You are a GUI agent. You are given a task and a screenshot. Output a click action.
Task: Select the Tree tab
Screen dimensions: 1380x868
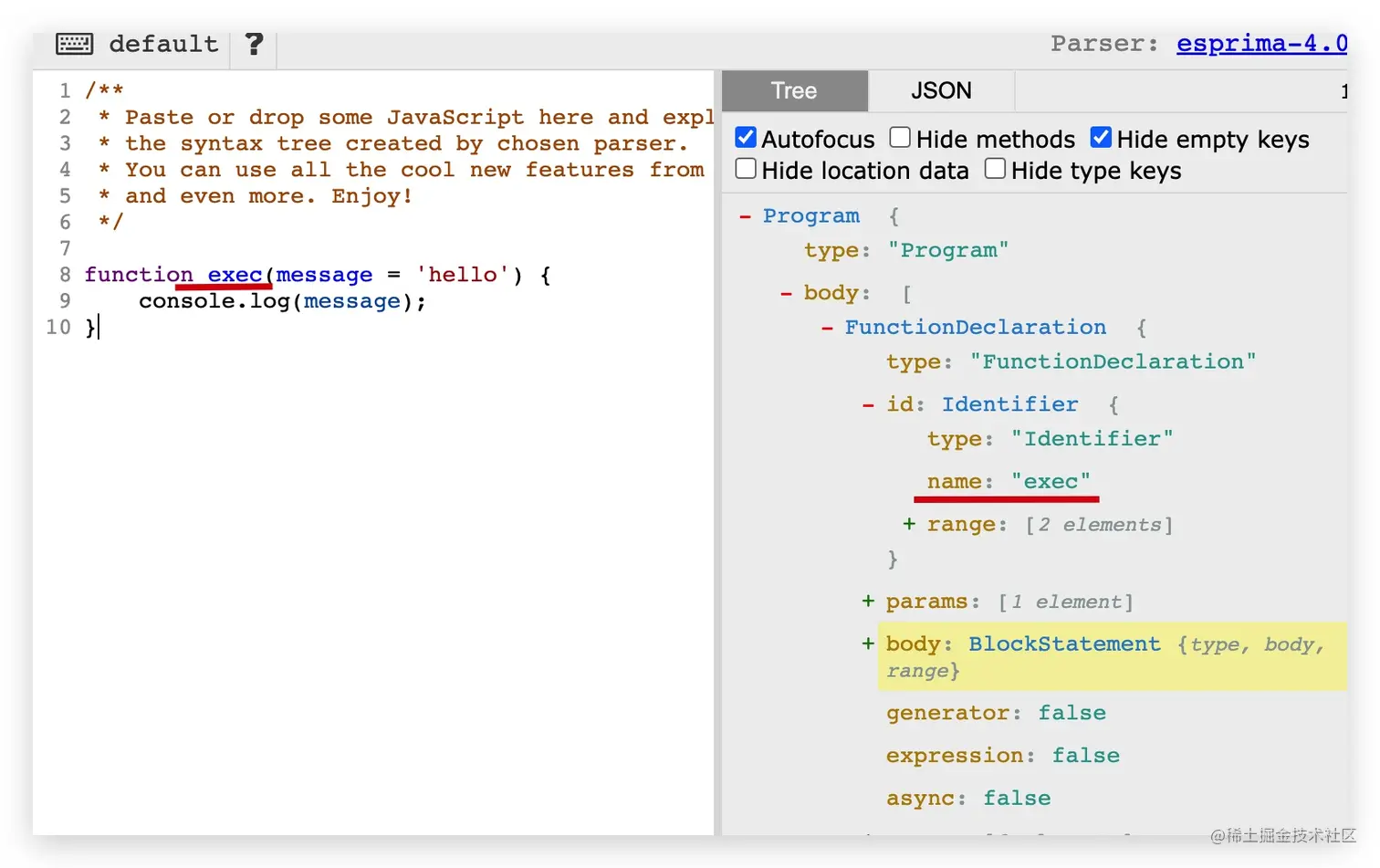tap(794, 90)
